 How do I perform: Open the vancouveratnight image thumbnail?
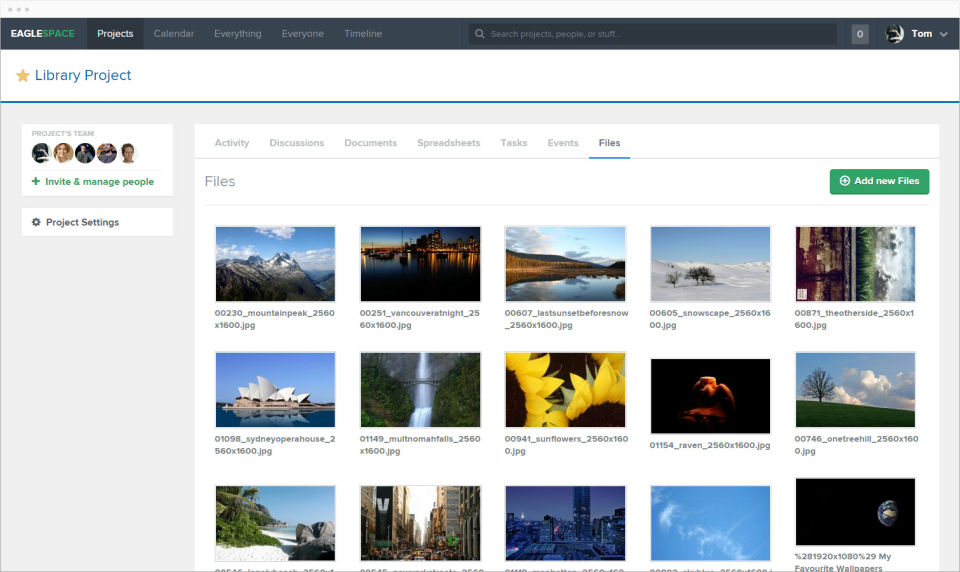click(421, 264)
